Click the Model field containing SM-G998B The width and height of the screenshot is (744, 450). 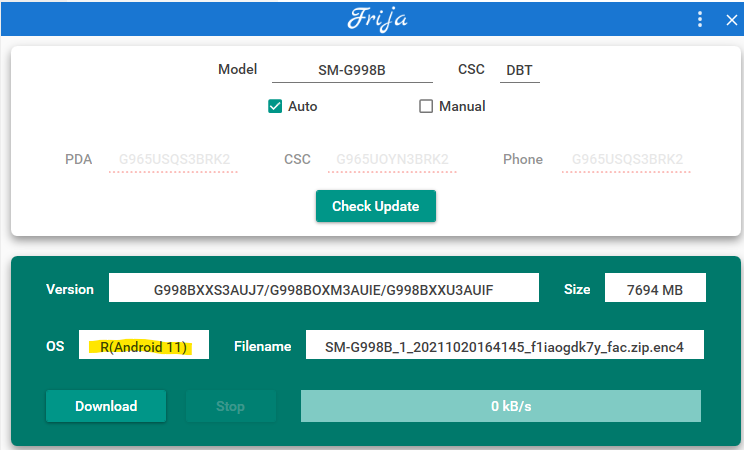pyautogui.click(x=352, y=71)
